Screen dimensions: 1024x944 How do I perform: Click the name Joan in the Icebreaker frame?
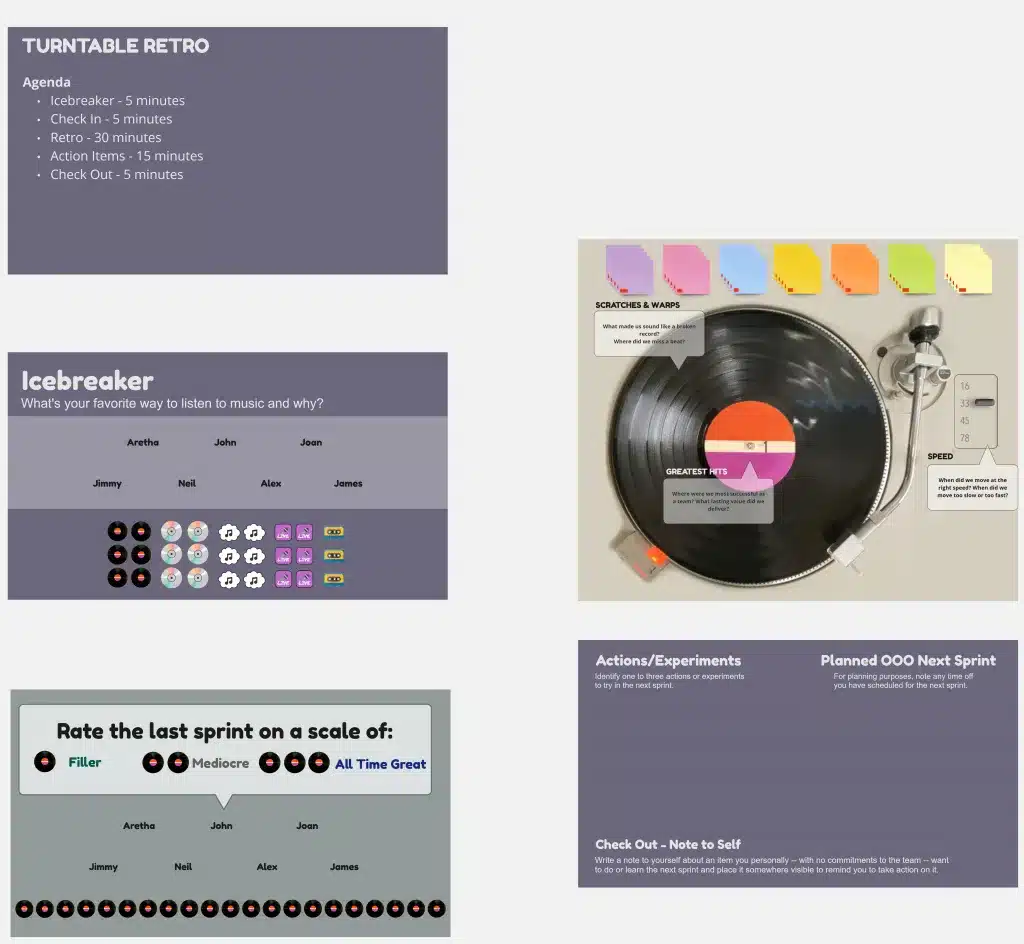[311, 442]
